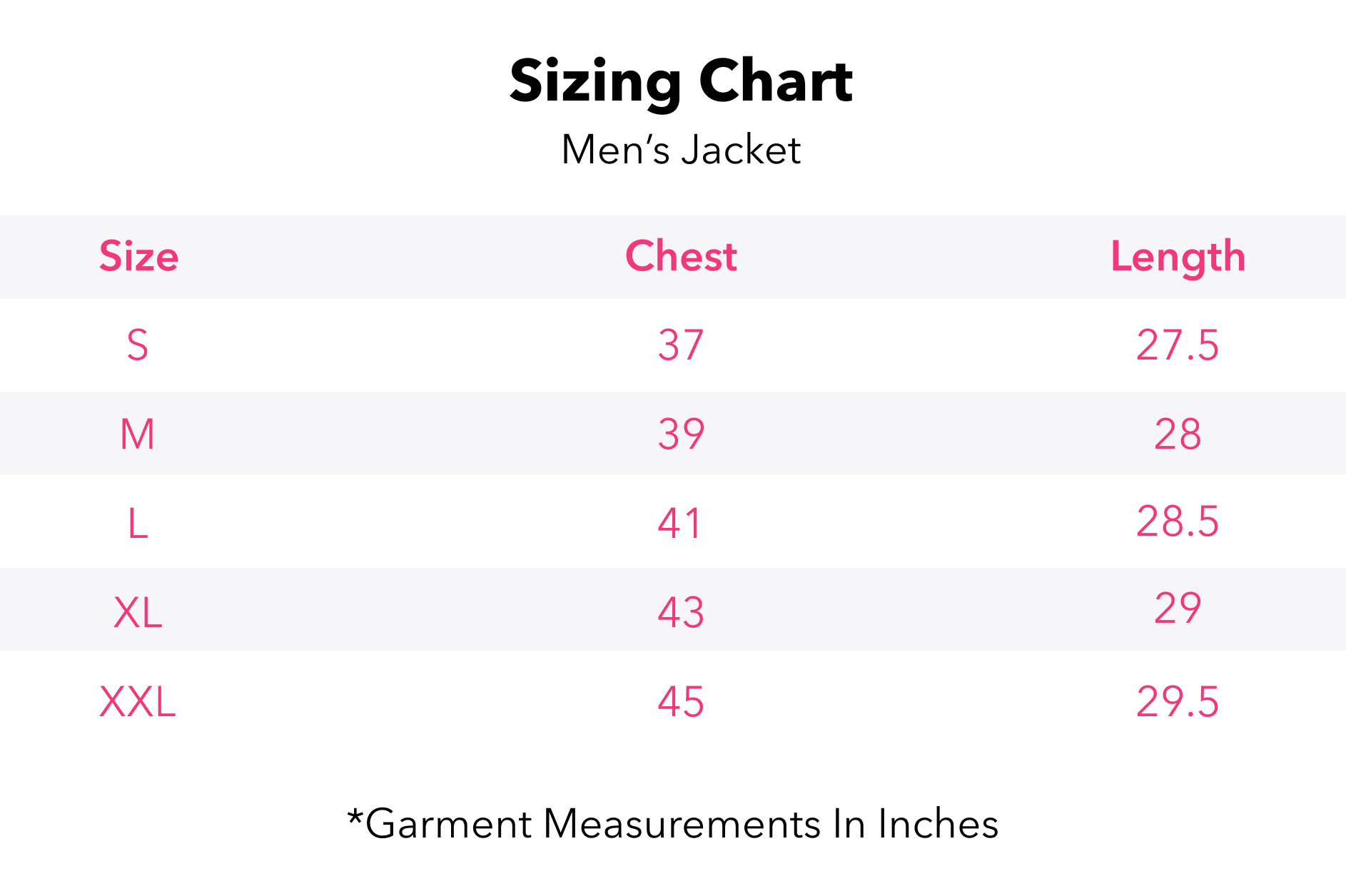1346x896 pixels.
Task: Click chest value 43
Action: 681,612
